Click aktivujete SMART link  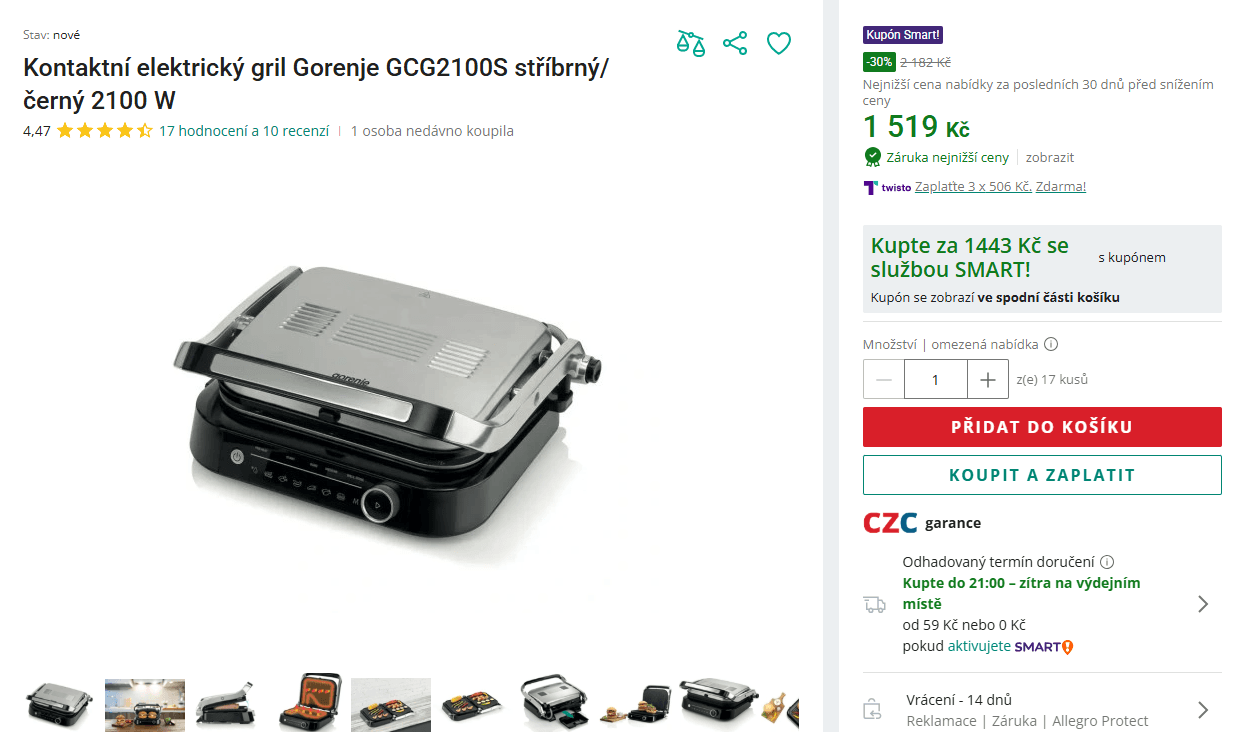tap(1011, 646)
